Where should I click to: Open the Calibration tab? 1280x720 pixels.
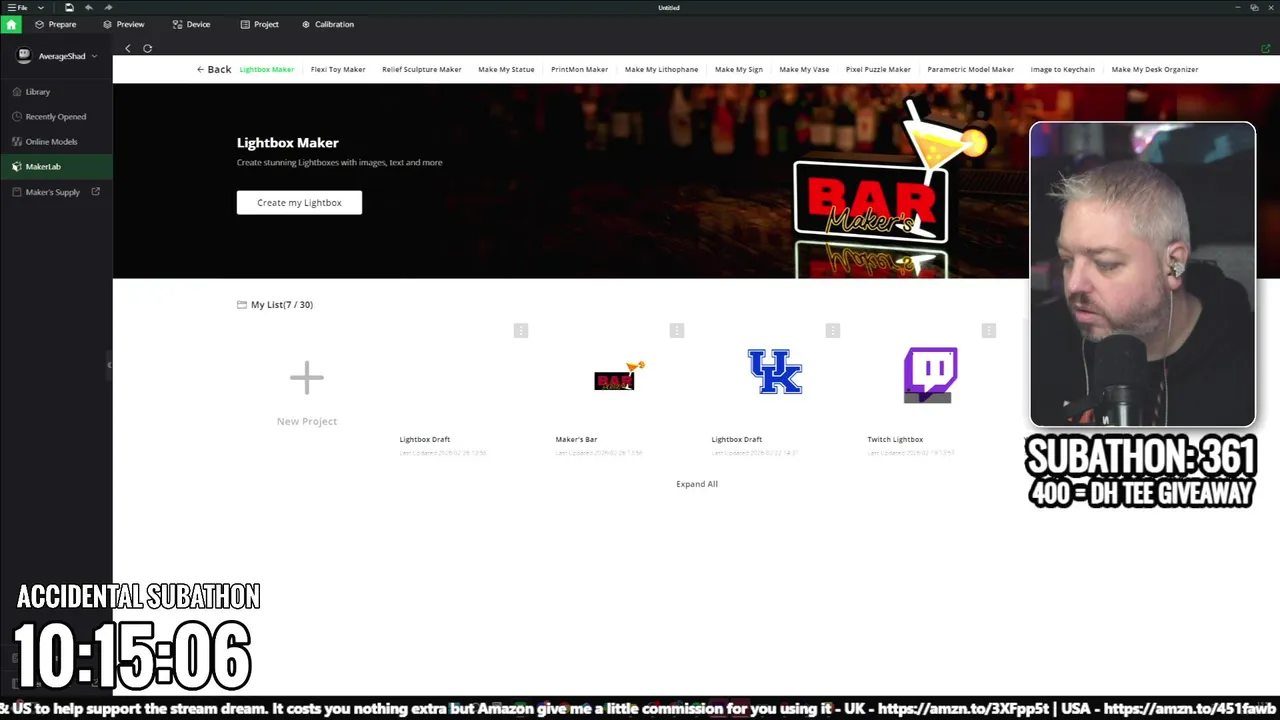tap(327, 24)
